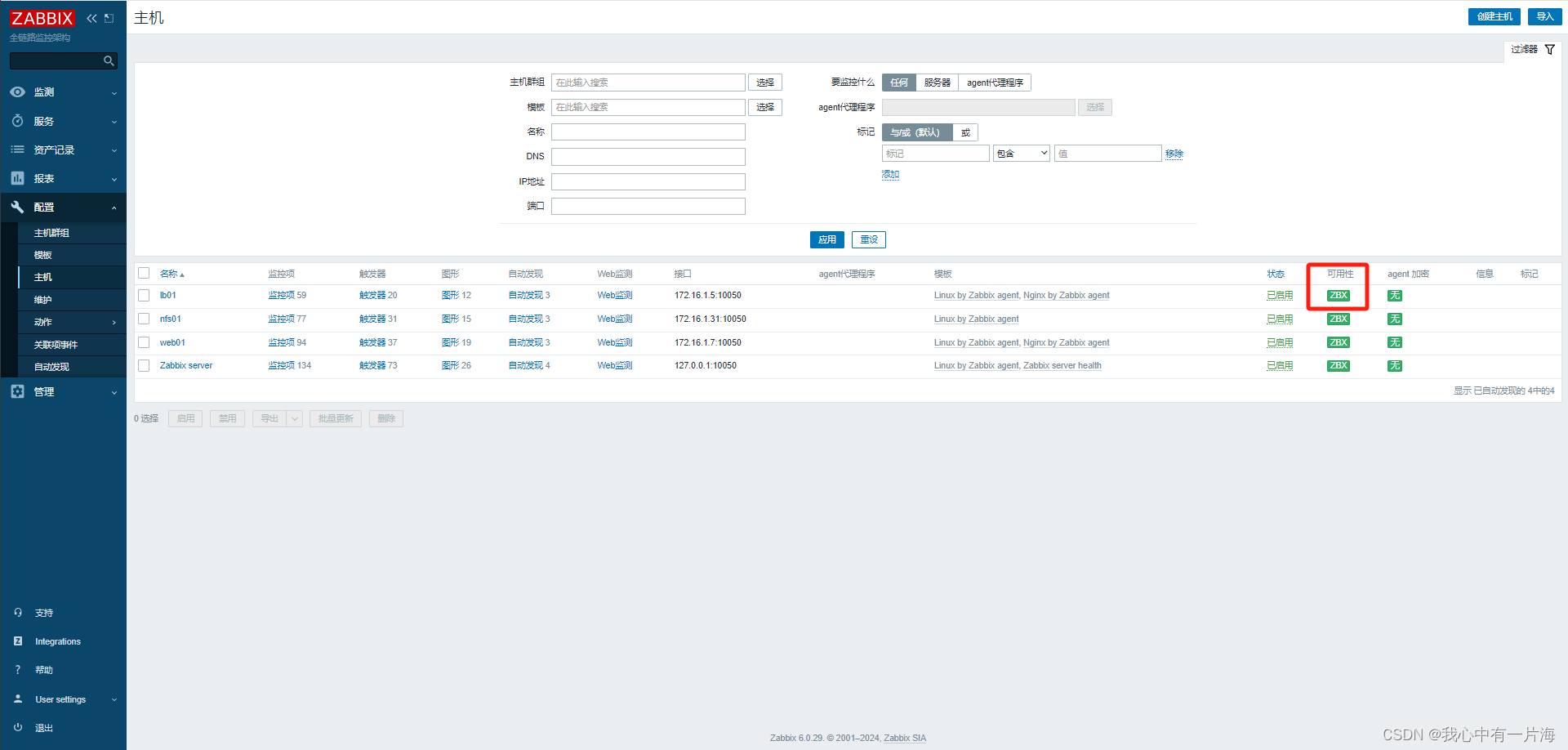1568x750 pixels.
Task: Click the 应用 filter button
Action: point(827,239)
